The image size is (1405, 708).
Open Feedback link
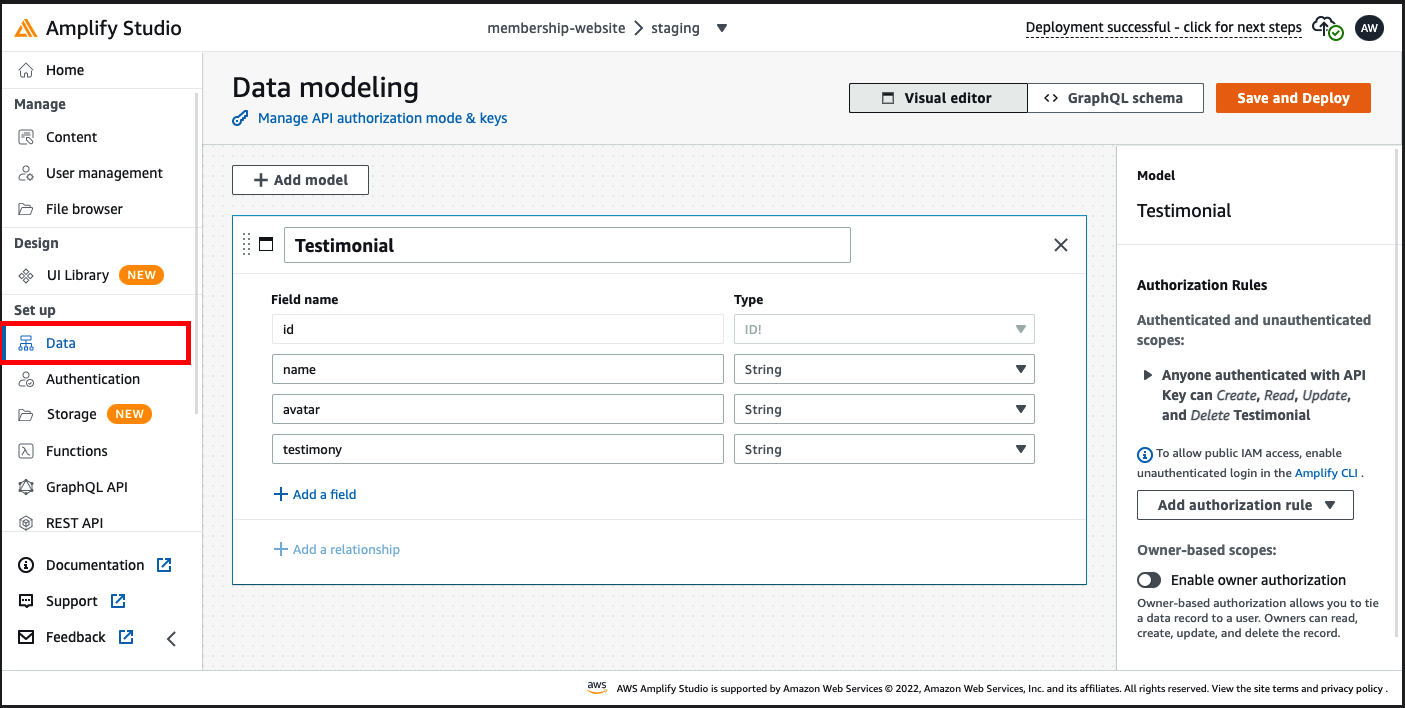coord(76,637)
